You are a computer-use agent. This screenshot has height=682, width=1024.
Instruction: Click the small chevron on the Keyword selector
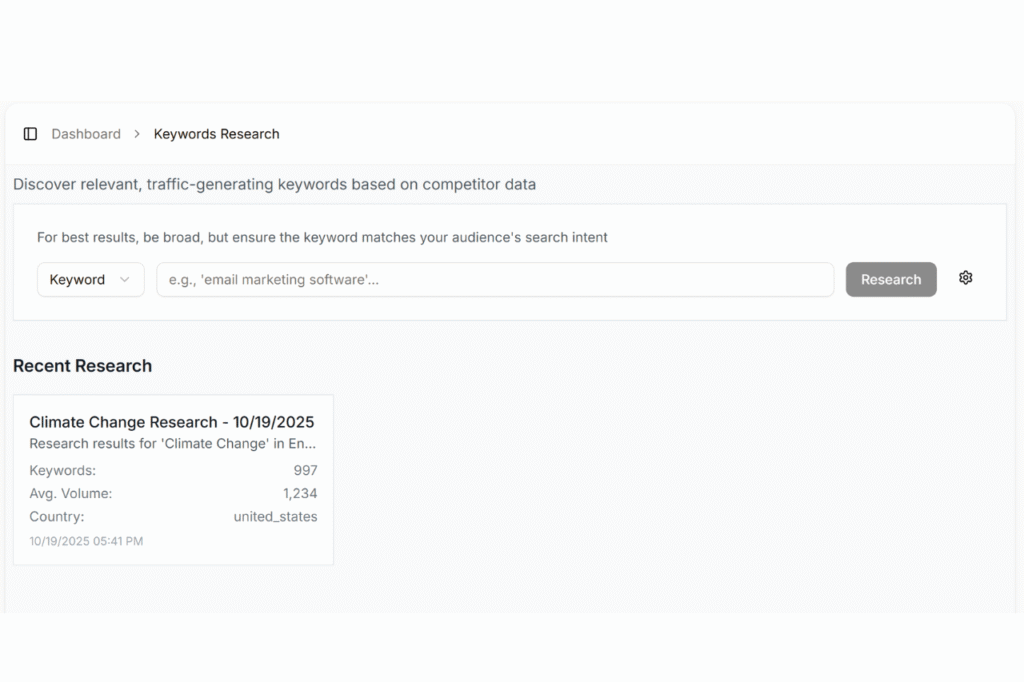tap(125, 279)
